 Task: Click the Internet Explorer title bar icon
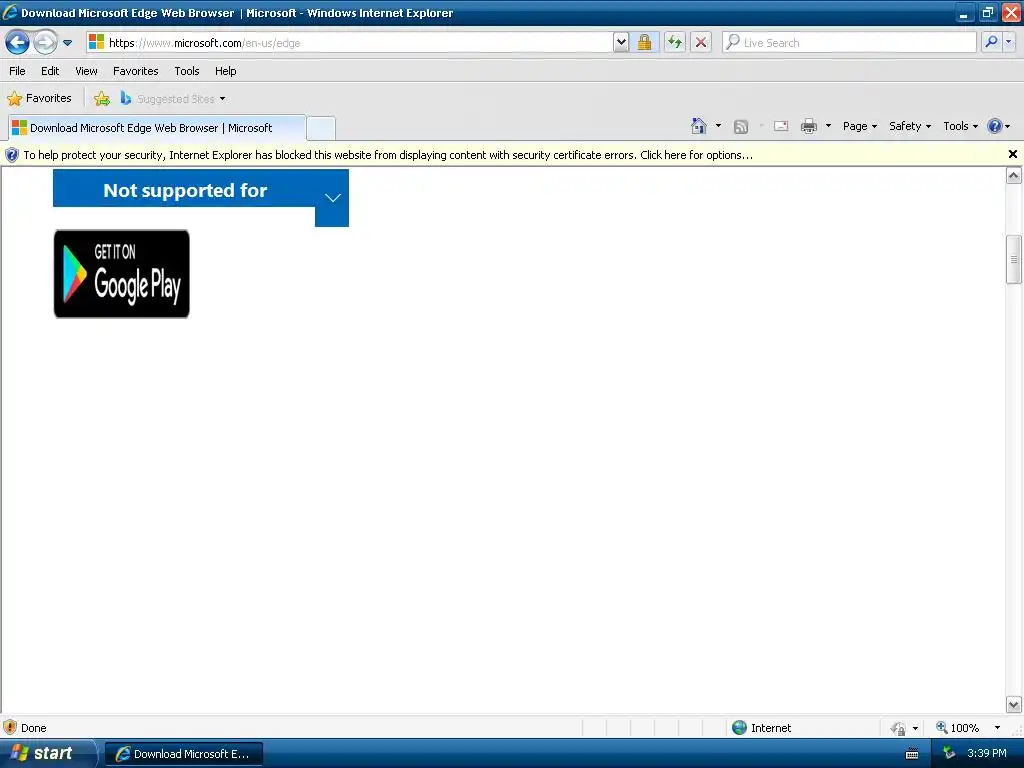click(10, 12)
